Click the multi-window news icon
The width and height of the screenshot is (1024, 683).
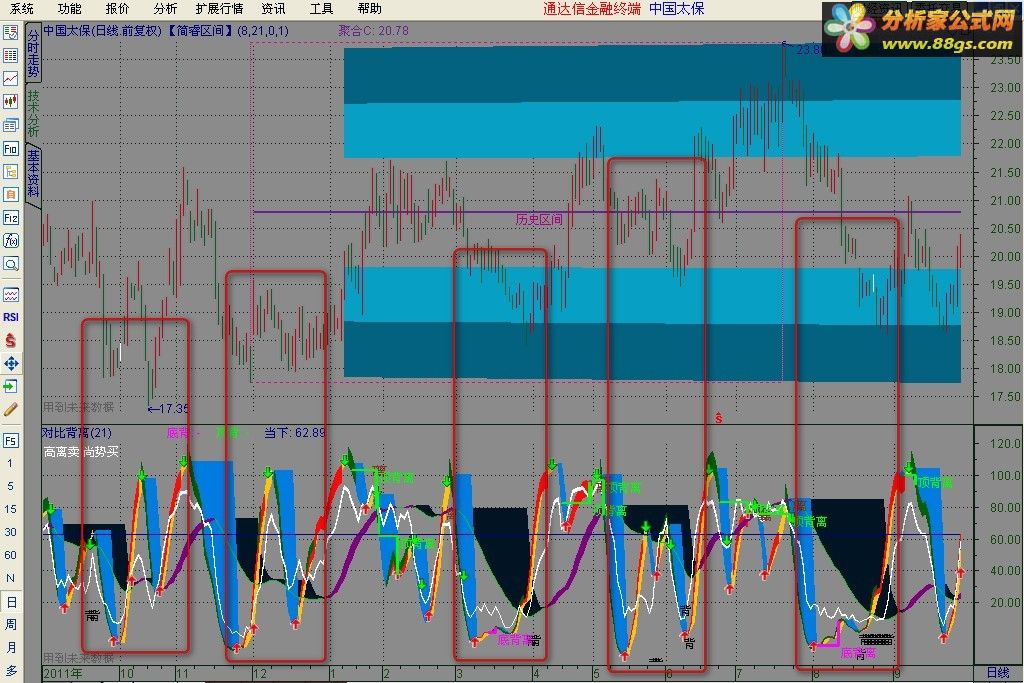10,125
